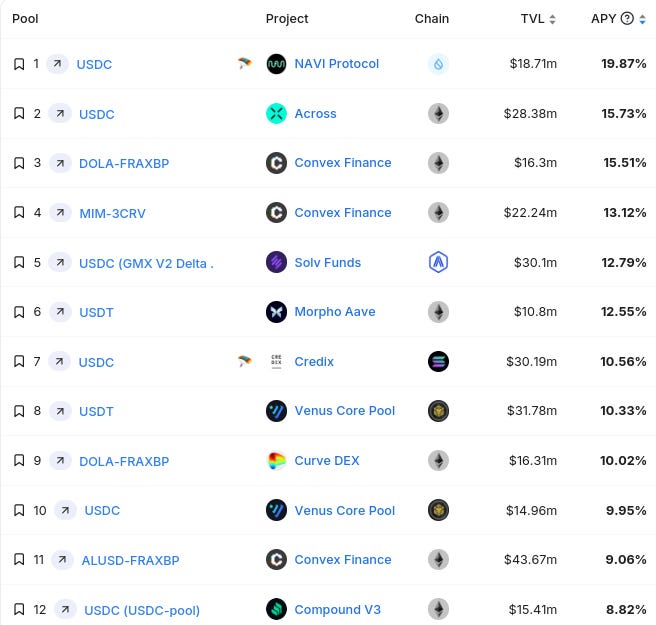Open Venus Core Pool link on row 8
Image resolution: width=656 pixels, height=625 pixels.
(344, 411)
